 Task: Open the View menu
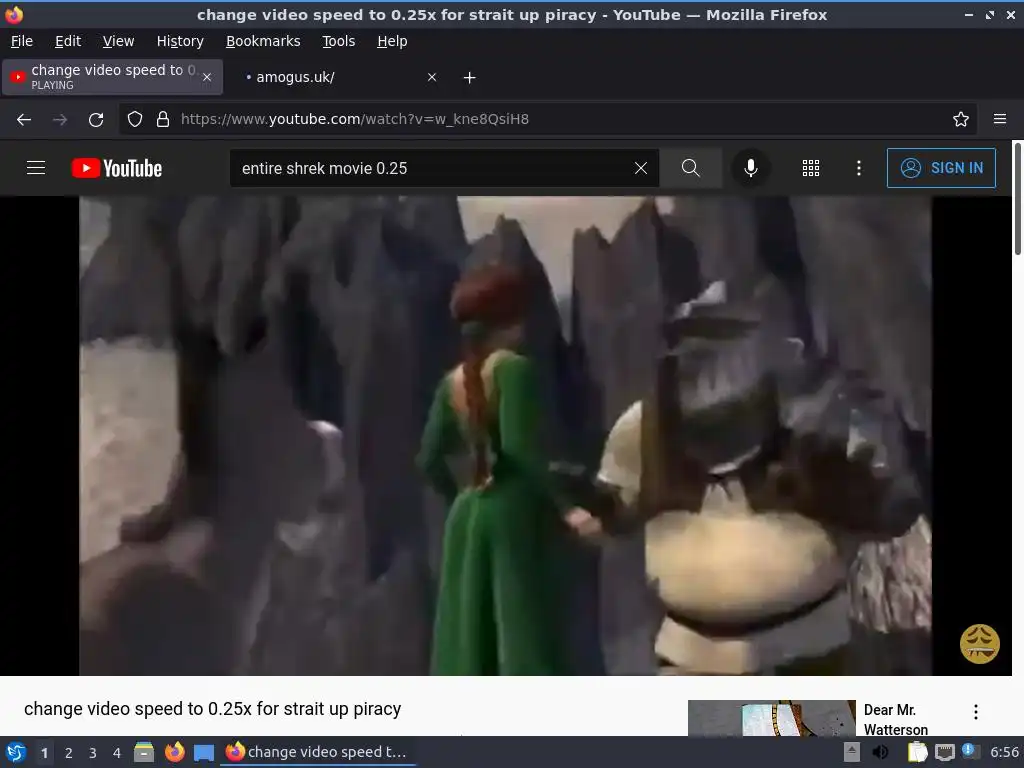click(x=118, y=41)
